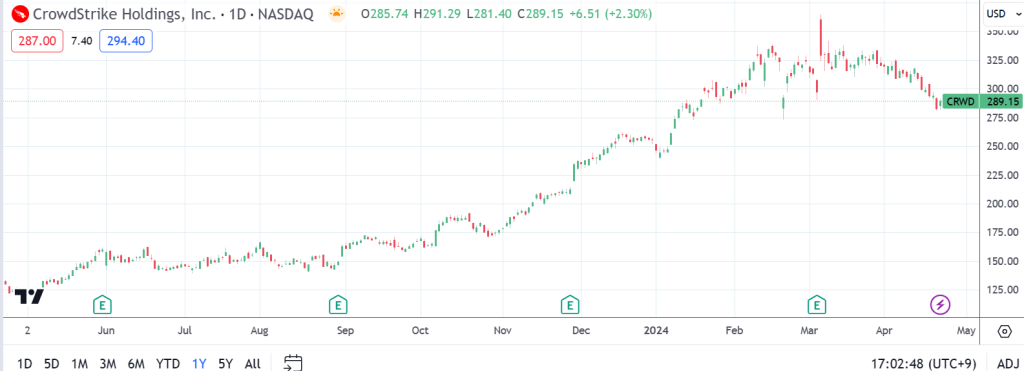Screen dimensions: 1024x371
Task: Select the 5D time range
Action: [x=52, y=364]
